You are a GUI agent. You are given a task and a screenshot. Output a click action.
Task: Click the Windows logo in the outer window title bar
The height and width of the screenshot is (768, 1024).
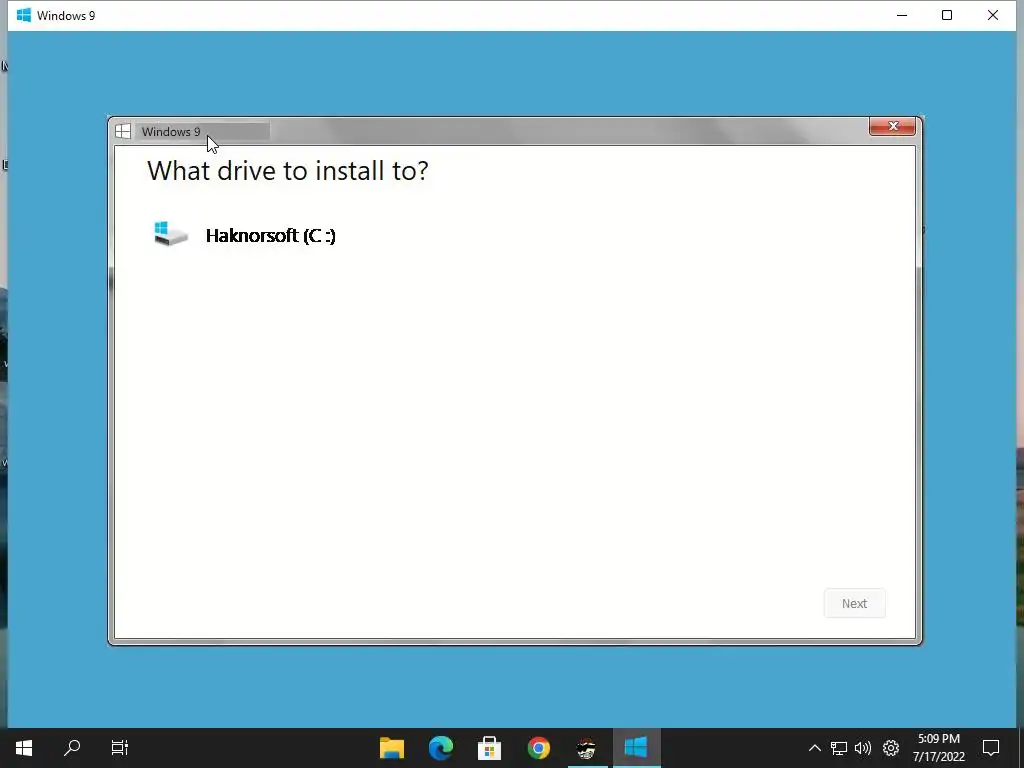point(24,15)
